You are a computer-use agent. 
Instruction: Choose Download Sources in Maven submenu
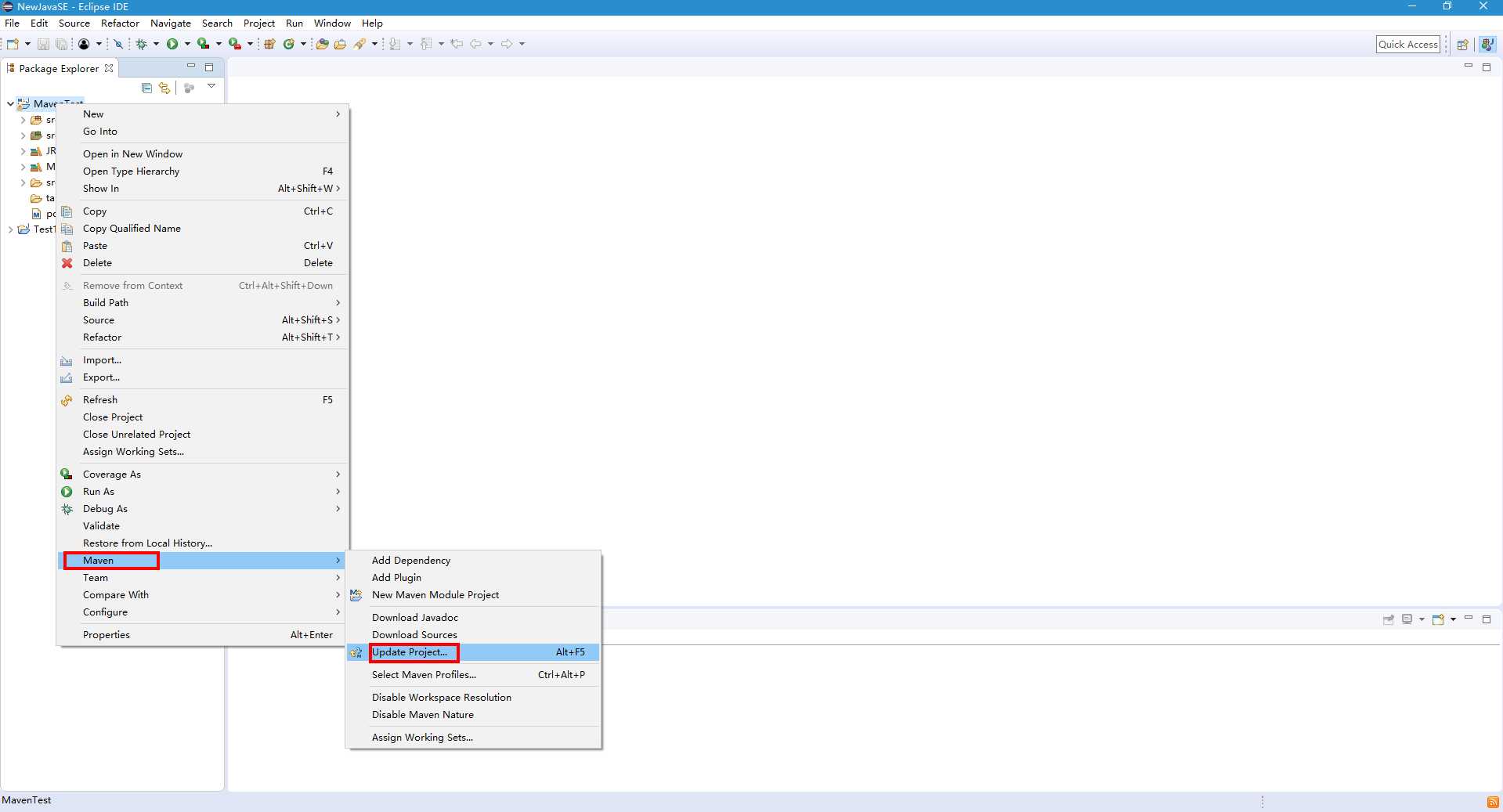(473, 635)
